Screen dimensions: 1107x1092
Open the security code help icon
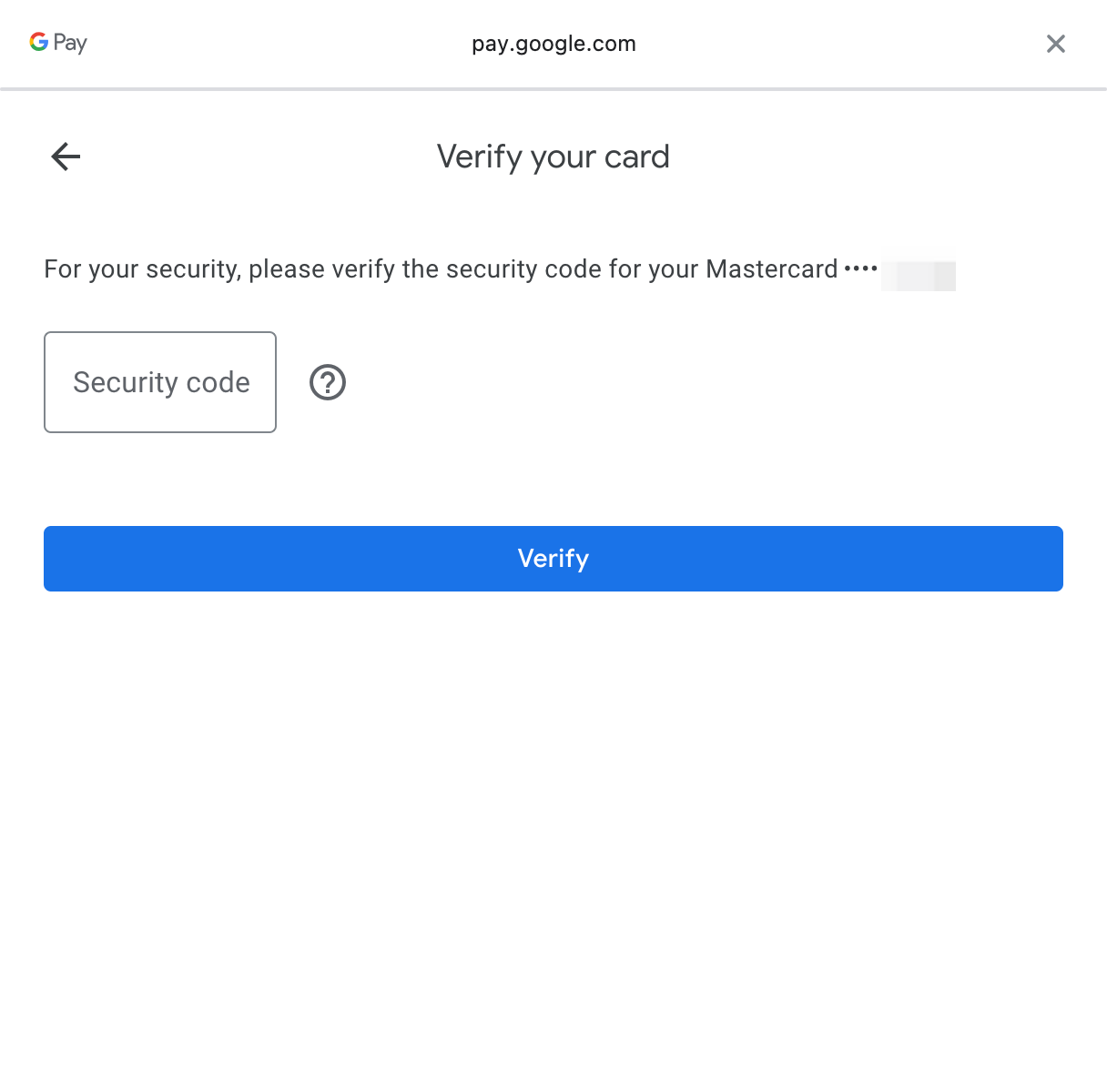[x=328, y=382]
